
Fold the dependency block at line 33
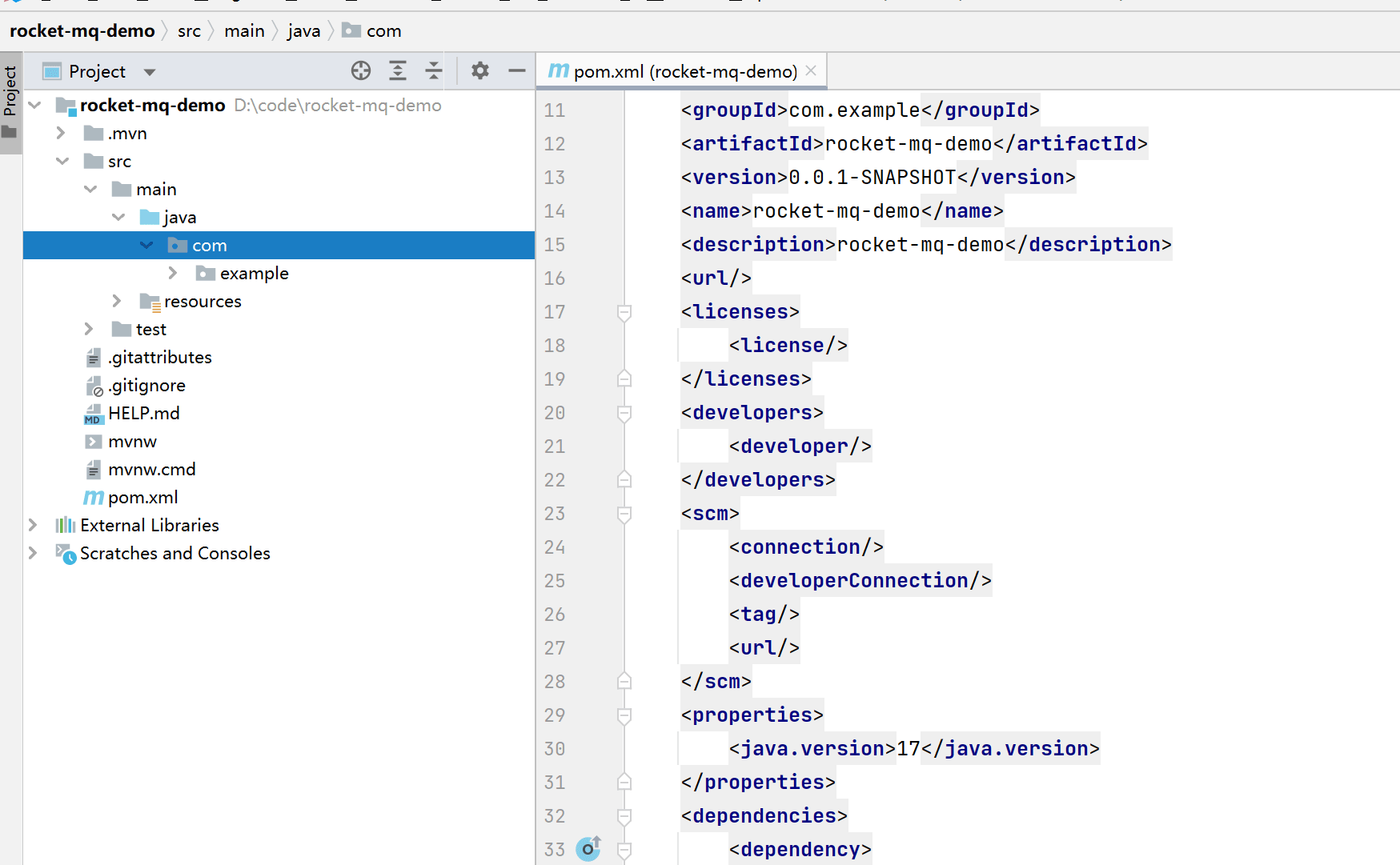(624, 850)
